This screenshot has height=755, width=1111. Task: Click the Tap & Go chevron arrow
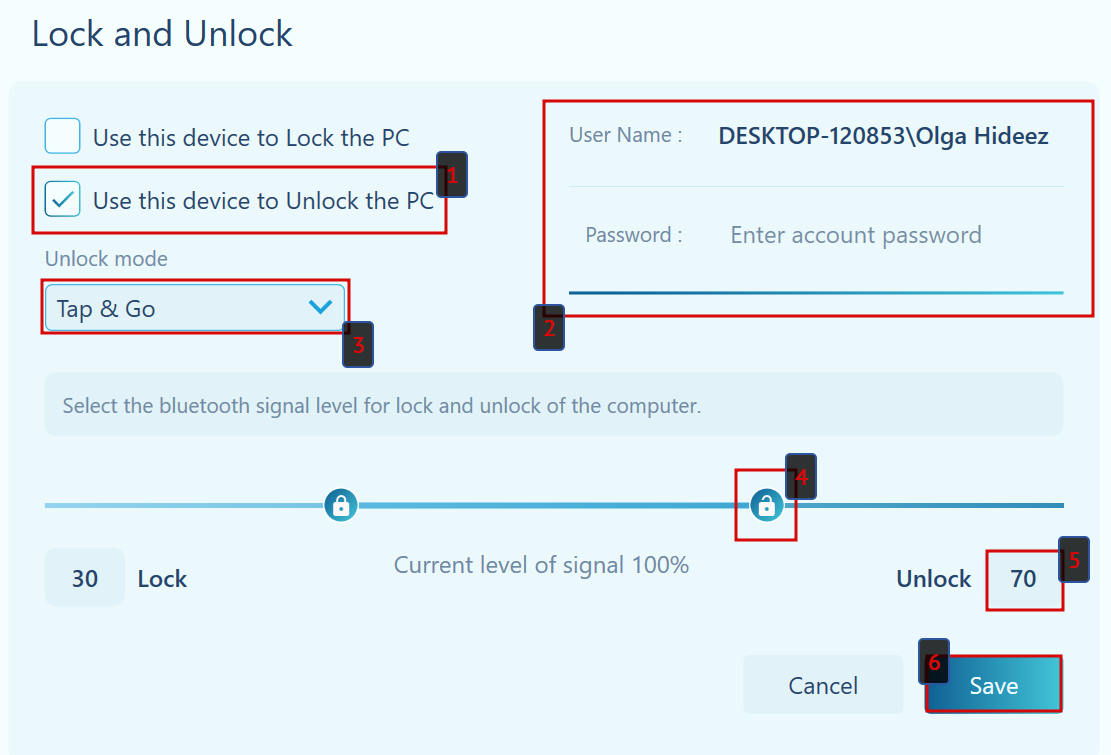(320, 308)
